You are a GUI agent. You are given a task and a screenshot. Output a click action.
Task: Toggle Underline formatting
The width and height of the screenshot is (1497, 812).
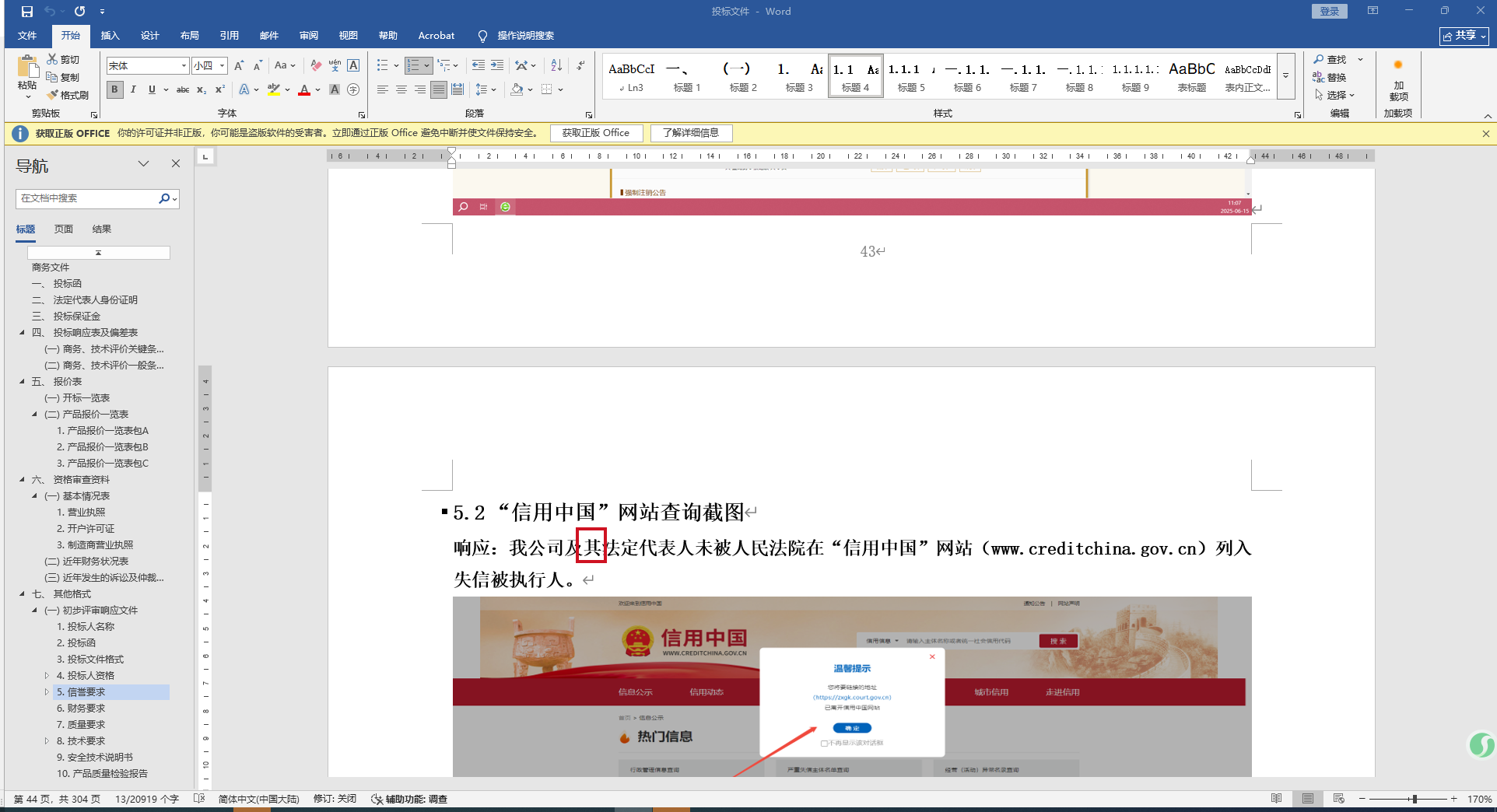pos(152,89)
